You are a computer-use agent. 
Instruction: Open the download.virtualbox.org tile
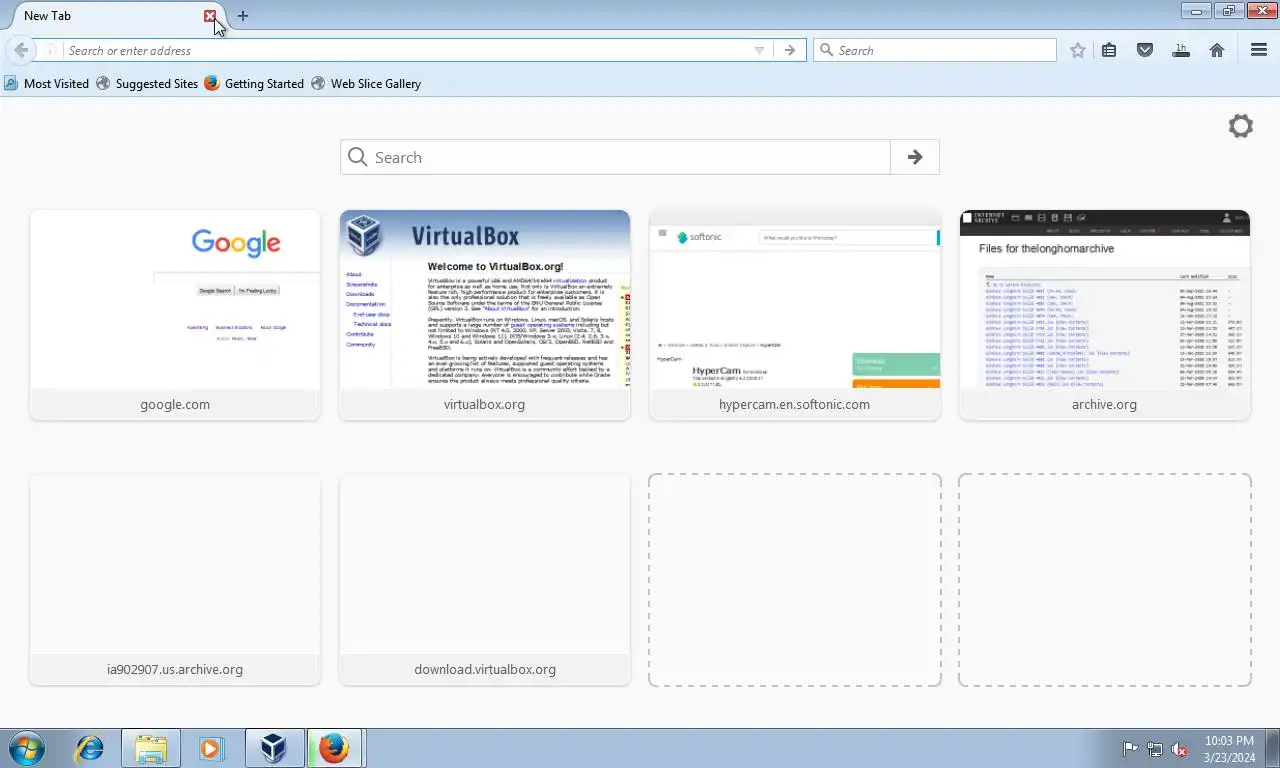coord(485,580)
